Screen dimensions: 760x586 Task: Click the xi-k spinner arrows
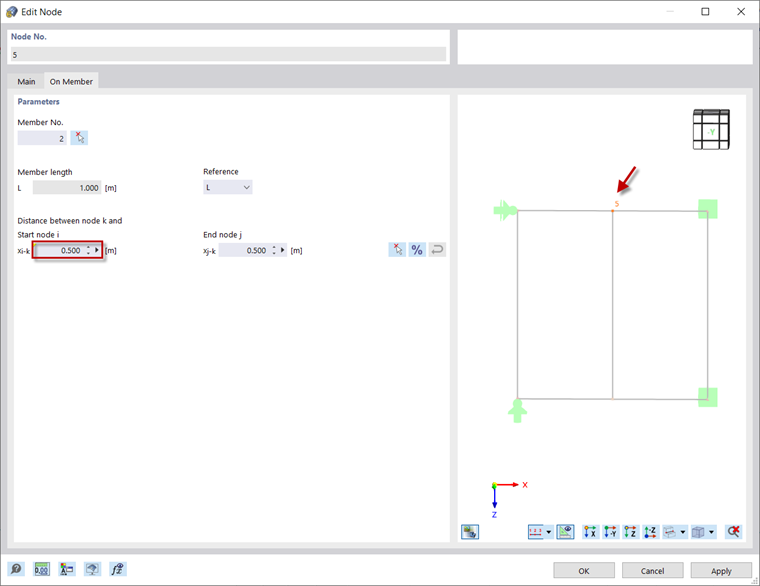[88, 250]
